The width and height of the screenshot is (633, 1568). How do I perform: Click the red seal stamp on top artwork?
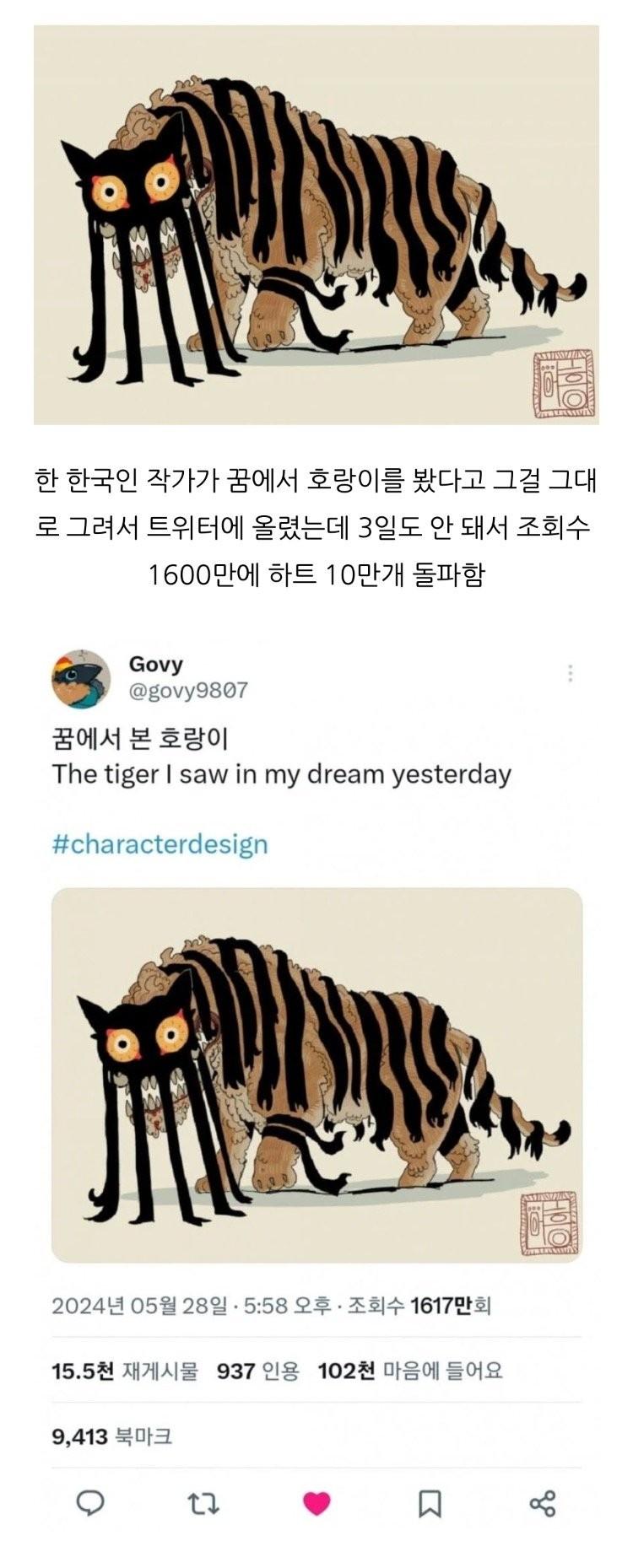[x=565, y=385]
